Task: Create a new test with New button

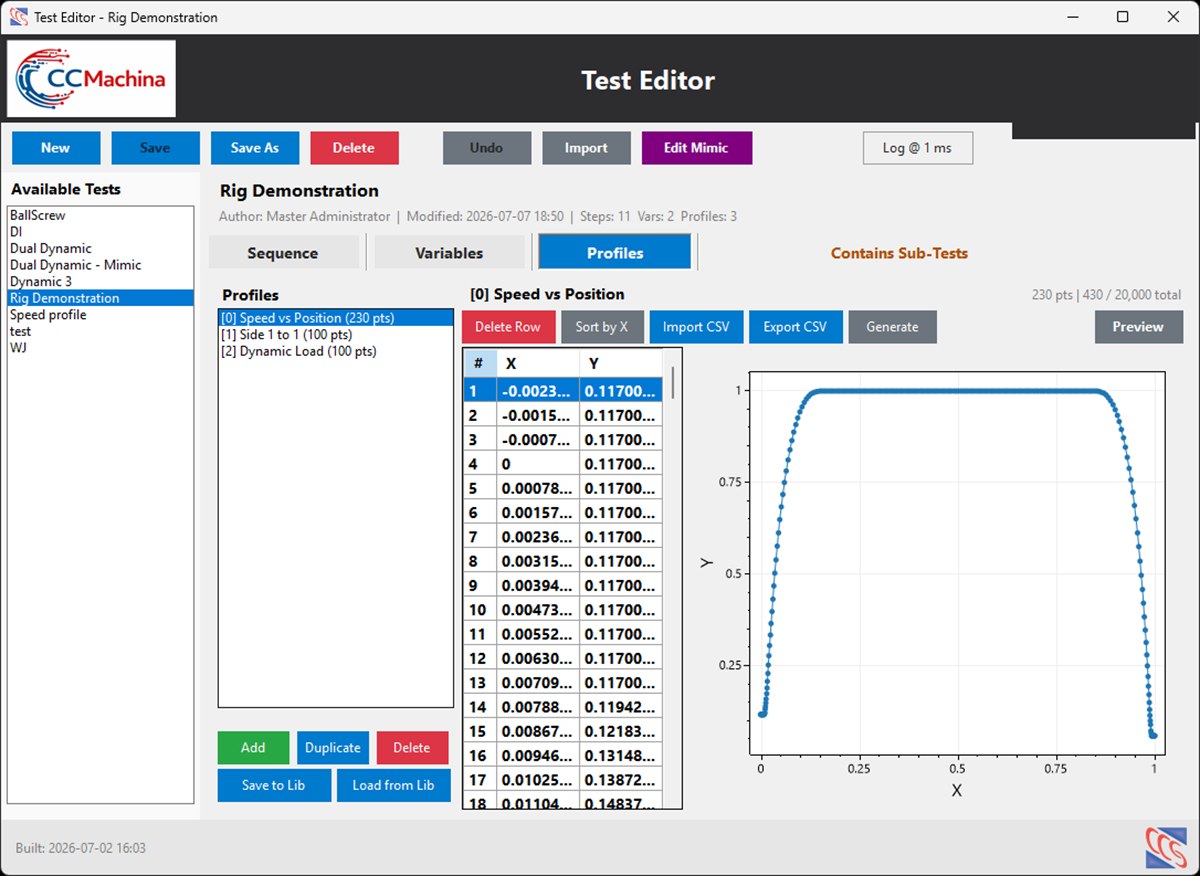Action: (x=56, y=148)
